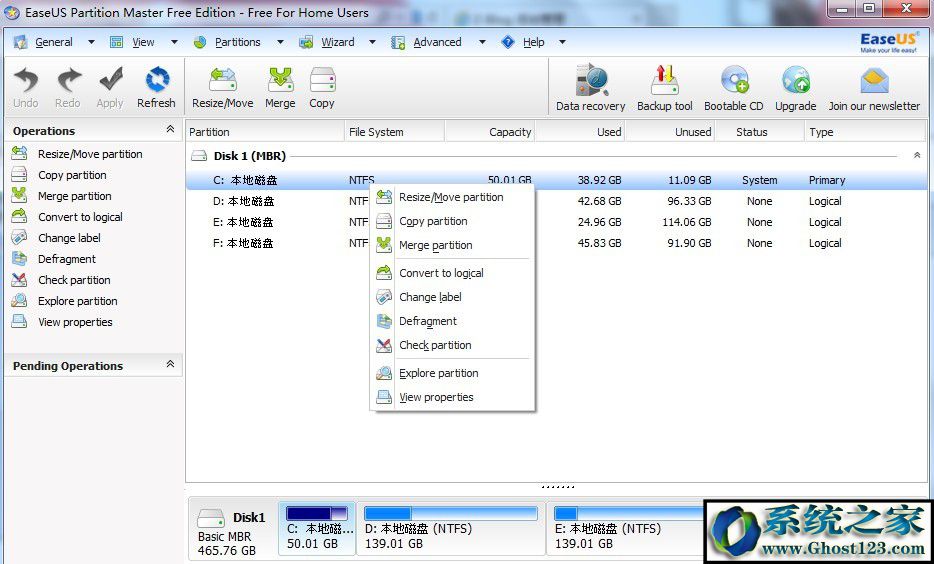Choose Resize/Move partition from context menu
This screenshot has width=934, height=564.
(452, 197)
